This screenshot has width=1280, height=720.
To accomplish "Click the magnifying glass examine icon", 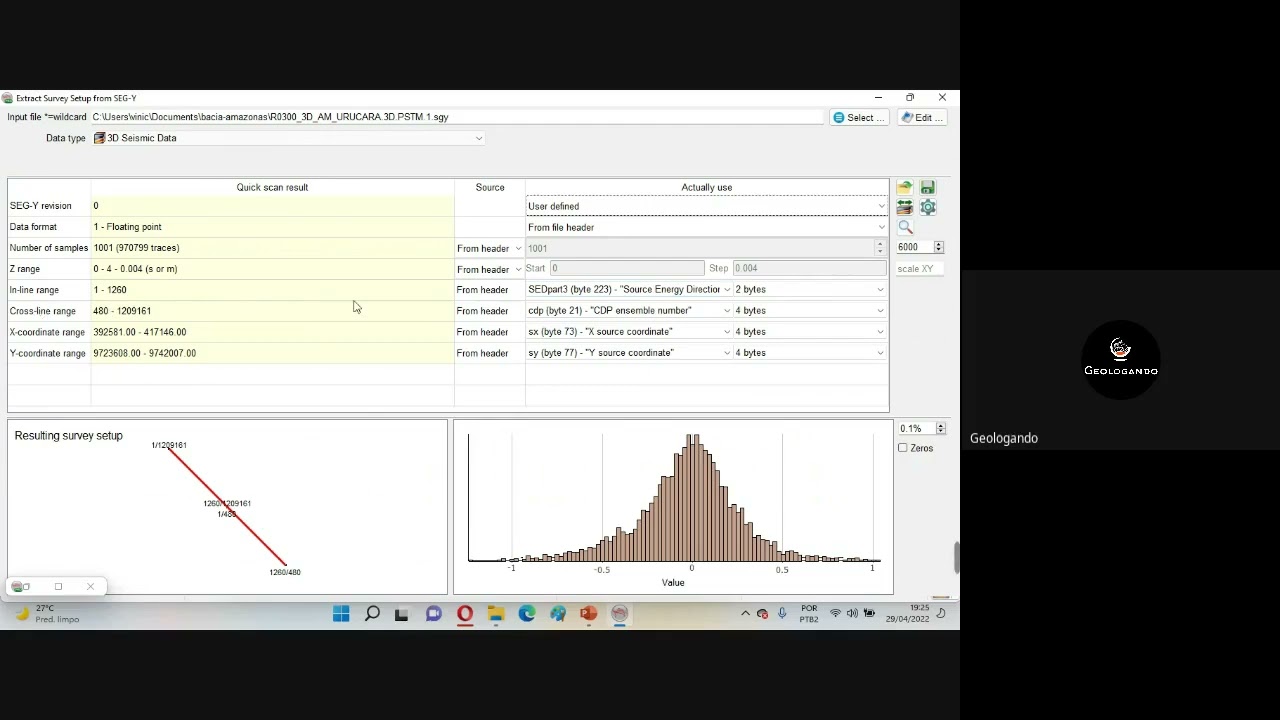I will pyautogui.click(x=905, y=227).
